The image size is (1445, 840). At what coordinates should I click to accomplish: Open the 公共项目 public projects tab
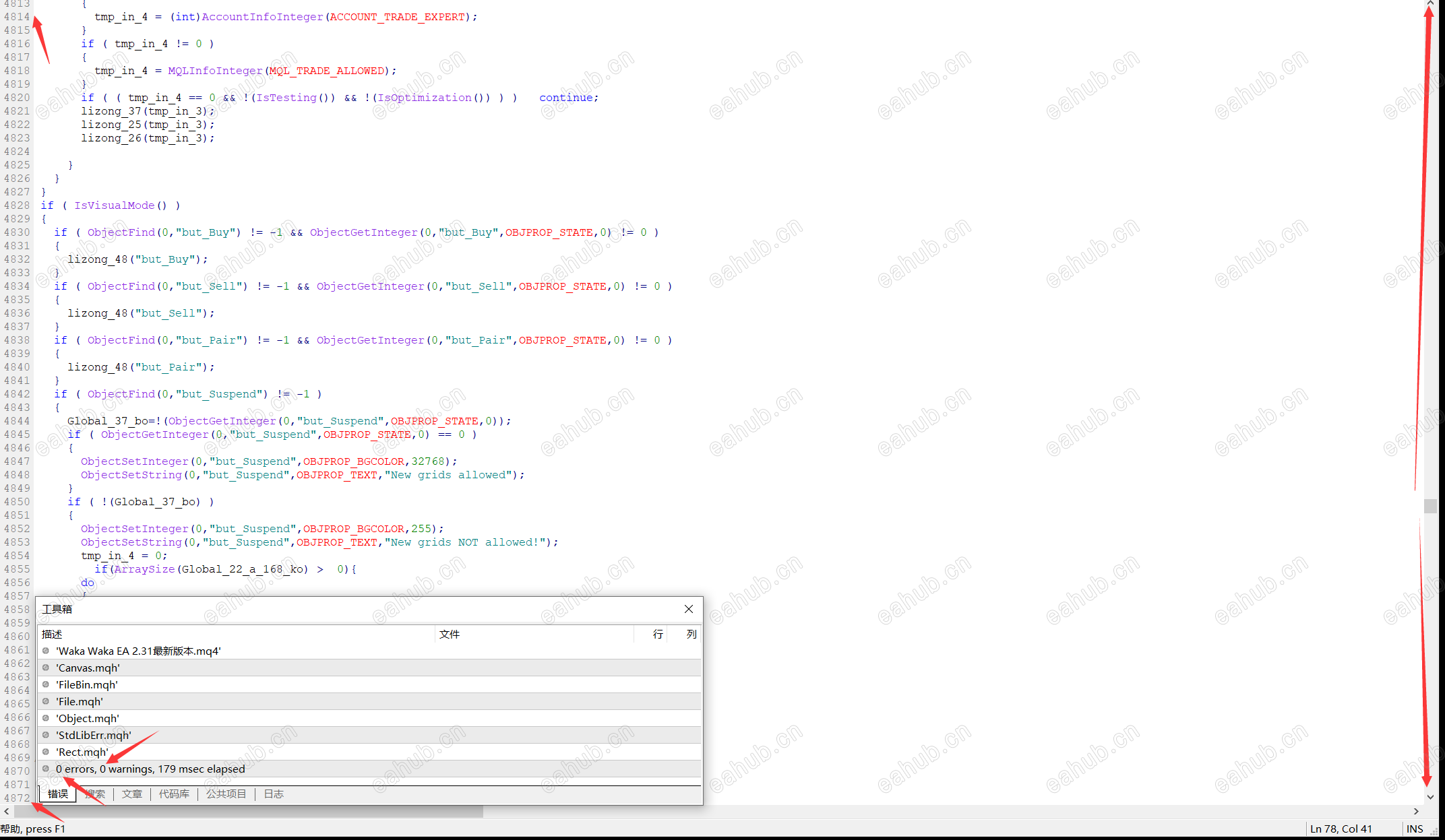[226, 794]
